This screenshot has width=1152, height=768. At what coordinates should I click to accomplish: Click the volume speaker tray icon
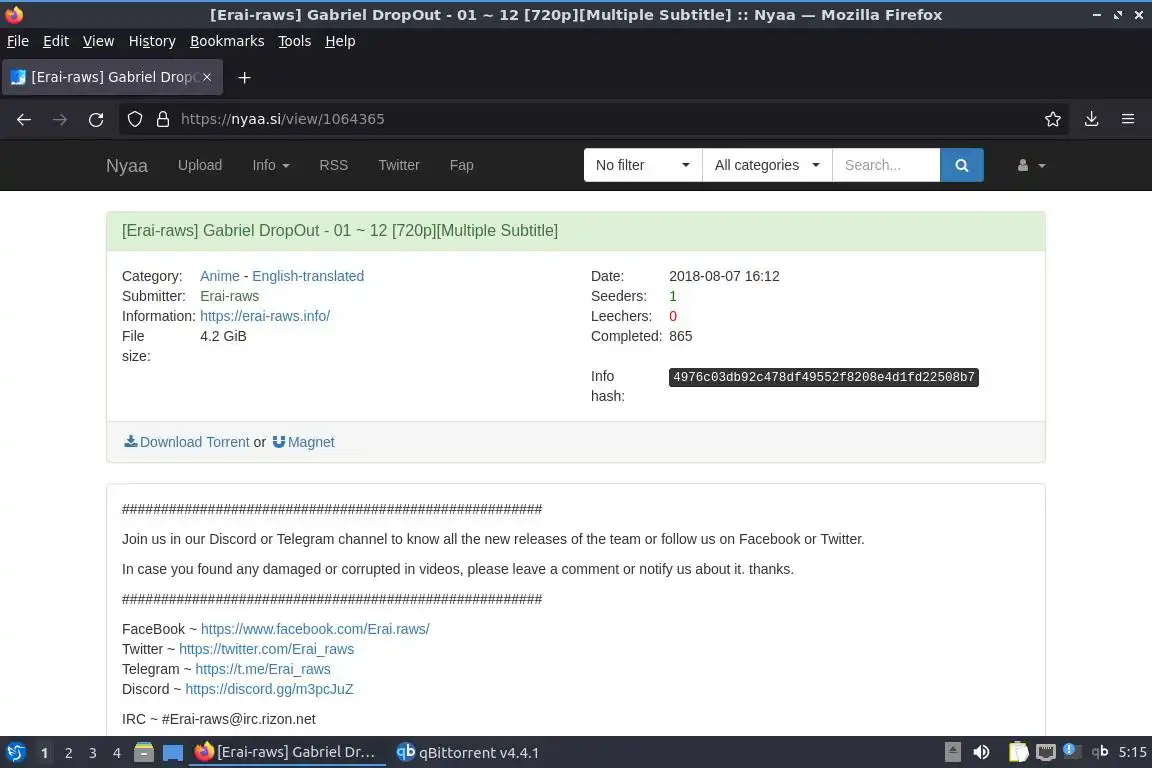981,753
